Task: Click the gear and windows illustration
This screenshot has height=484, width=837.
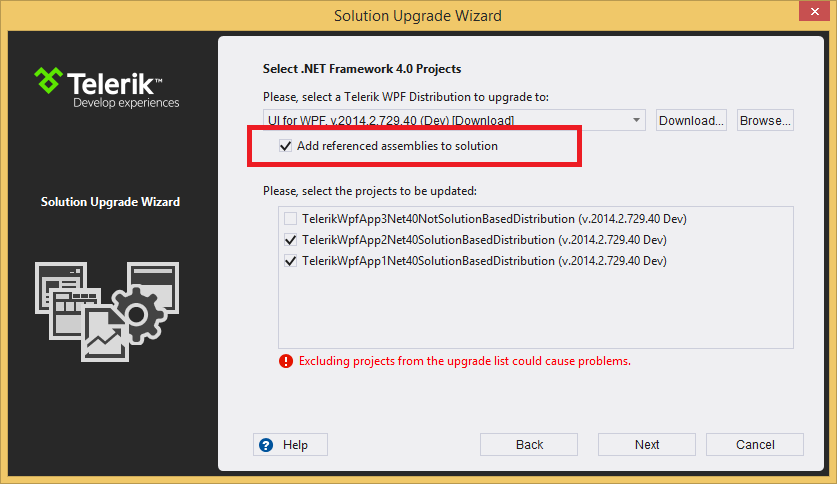Action: [x=107, y=312]
